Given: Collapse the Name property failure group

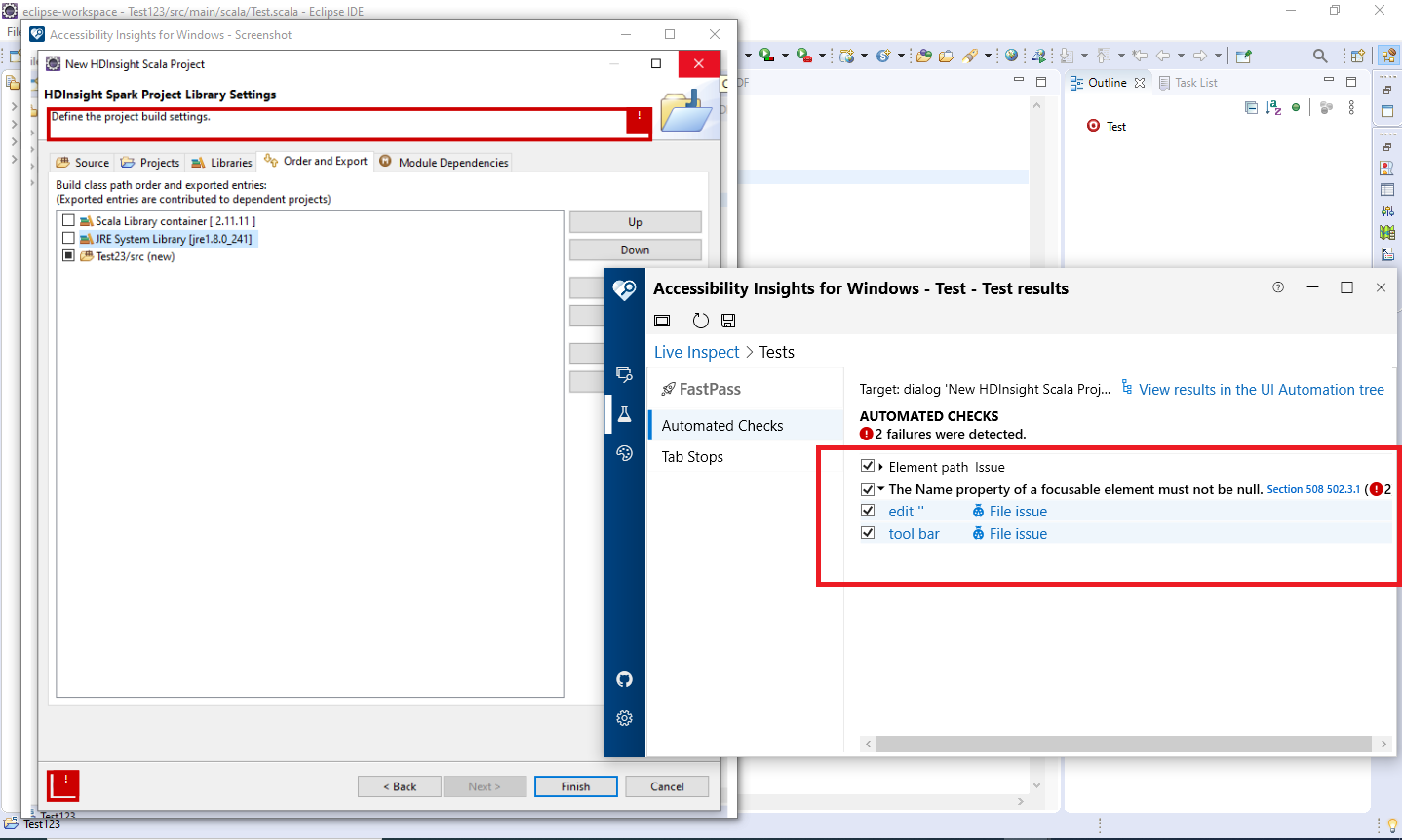Looking at the screenshot, I should pyautogui.click(x=881, y=489).
